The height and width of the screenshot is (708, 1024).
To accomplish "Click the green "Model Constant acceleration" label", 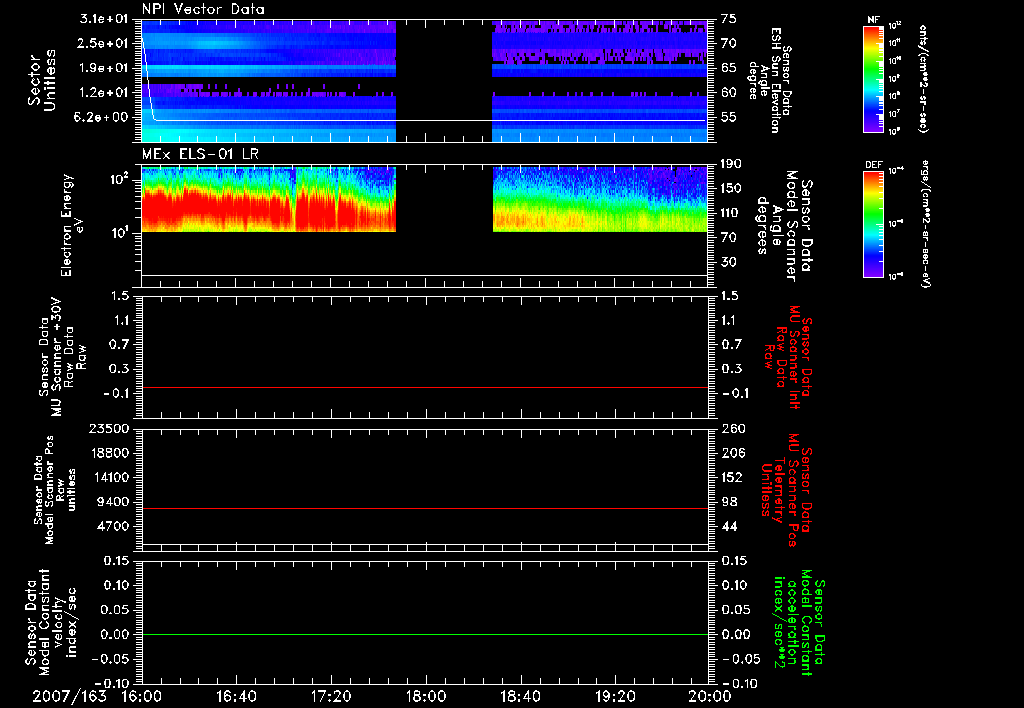I will 799,623.
